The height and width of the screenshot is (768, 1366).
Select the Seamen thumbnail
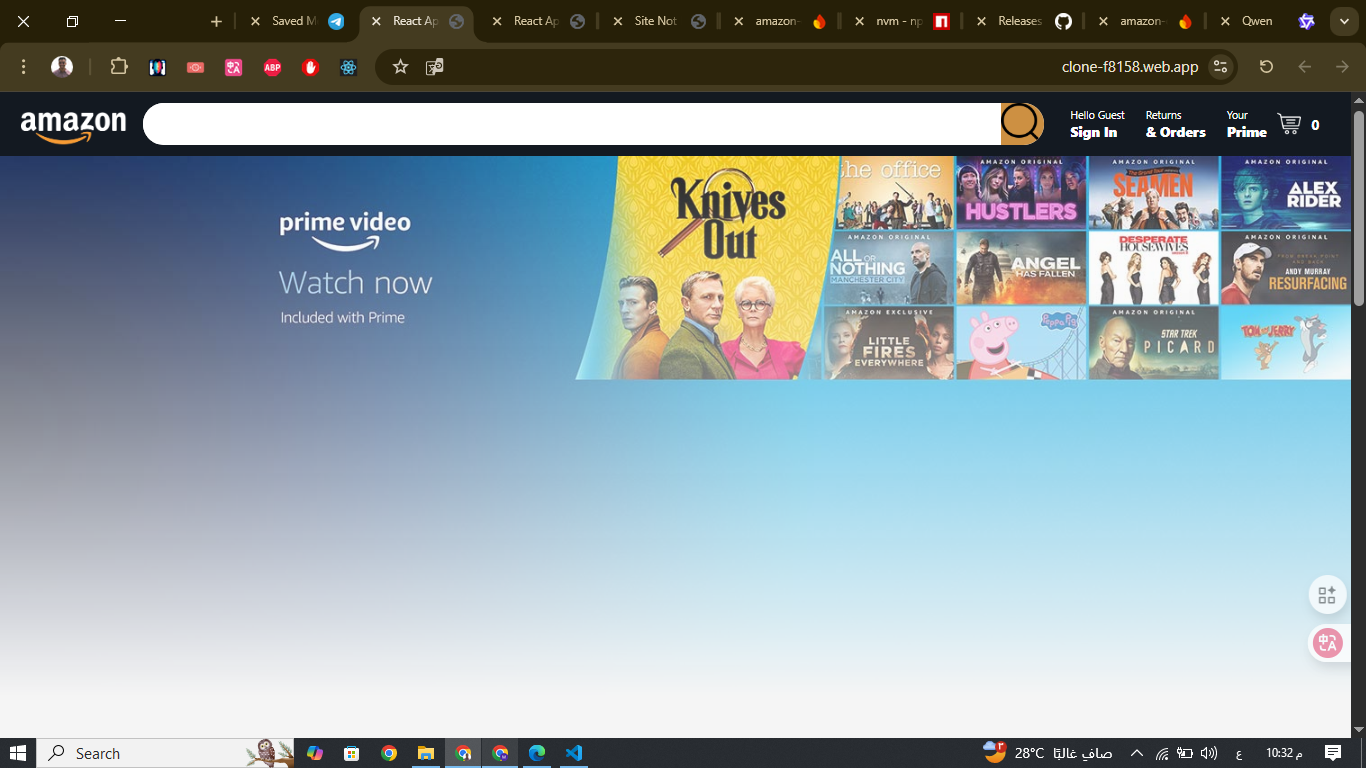(1153, 192)
